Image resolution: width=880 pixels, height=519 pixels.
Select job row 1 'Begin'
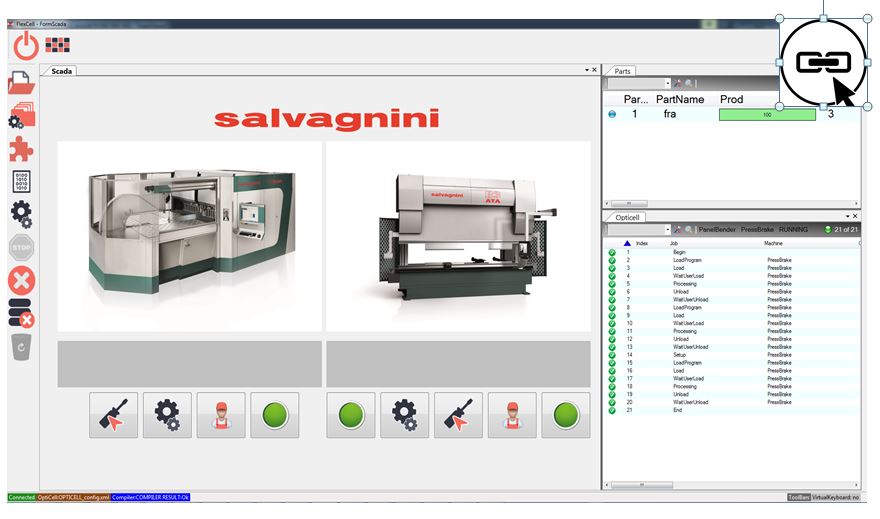pos(732,252)
